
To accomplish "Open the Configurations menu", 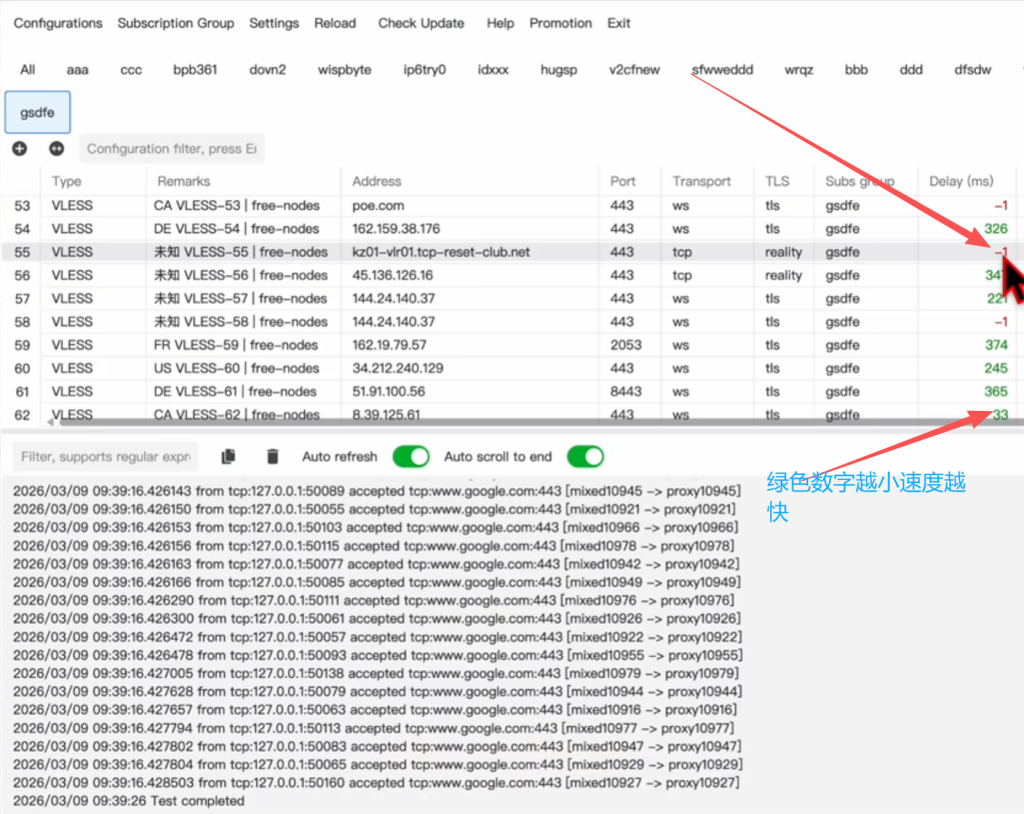I will coord(58,23).
